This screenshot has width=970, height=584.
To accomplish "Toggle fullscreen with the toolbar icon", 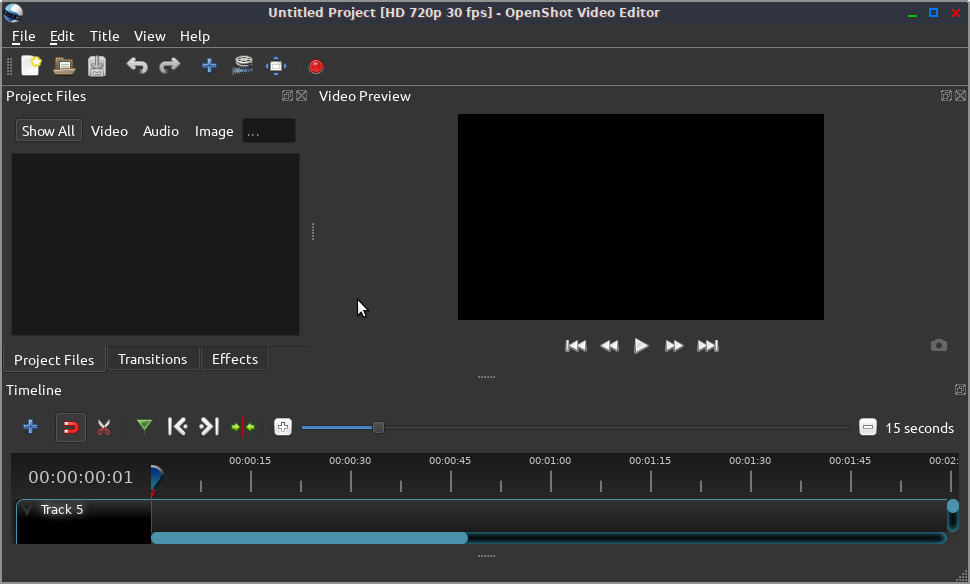I will pos(275,66).
